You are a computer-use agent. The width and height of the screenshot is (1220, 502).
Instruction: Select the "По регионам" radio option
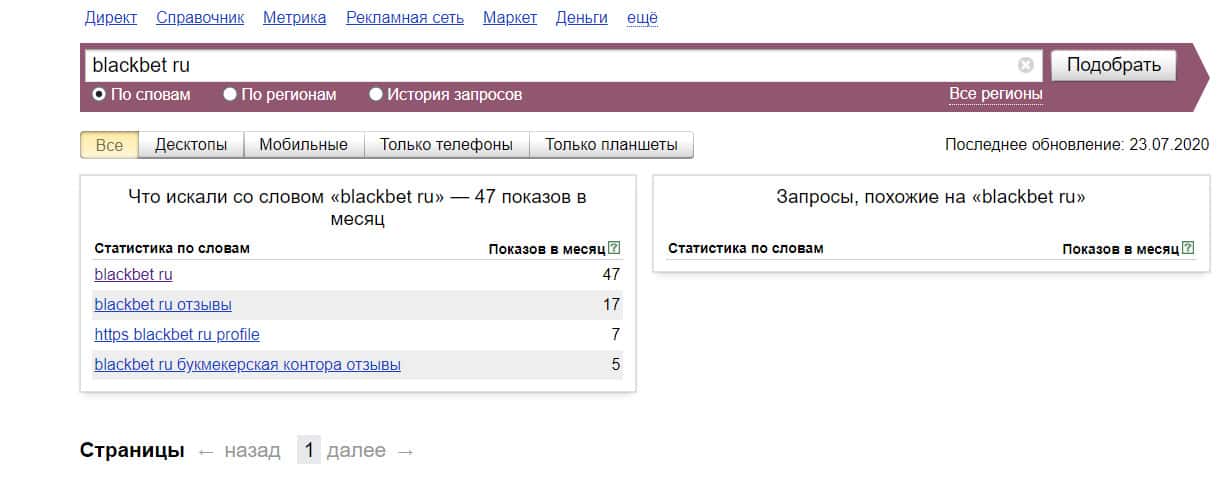pos(230,95)
